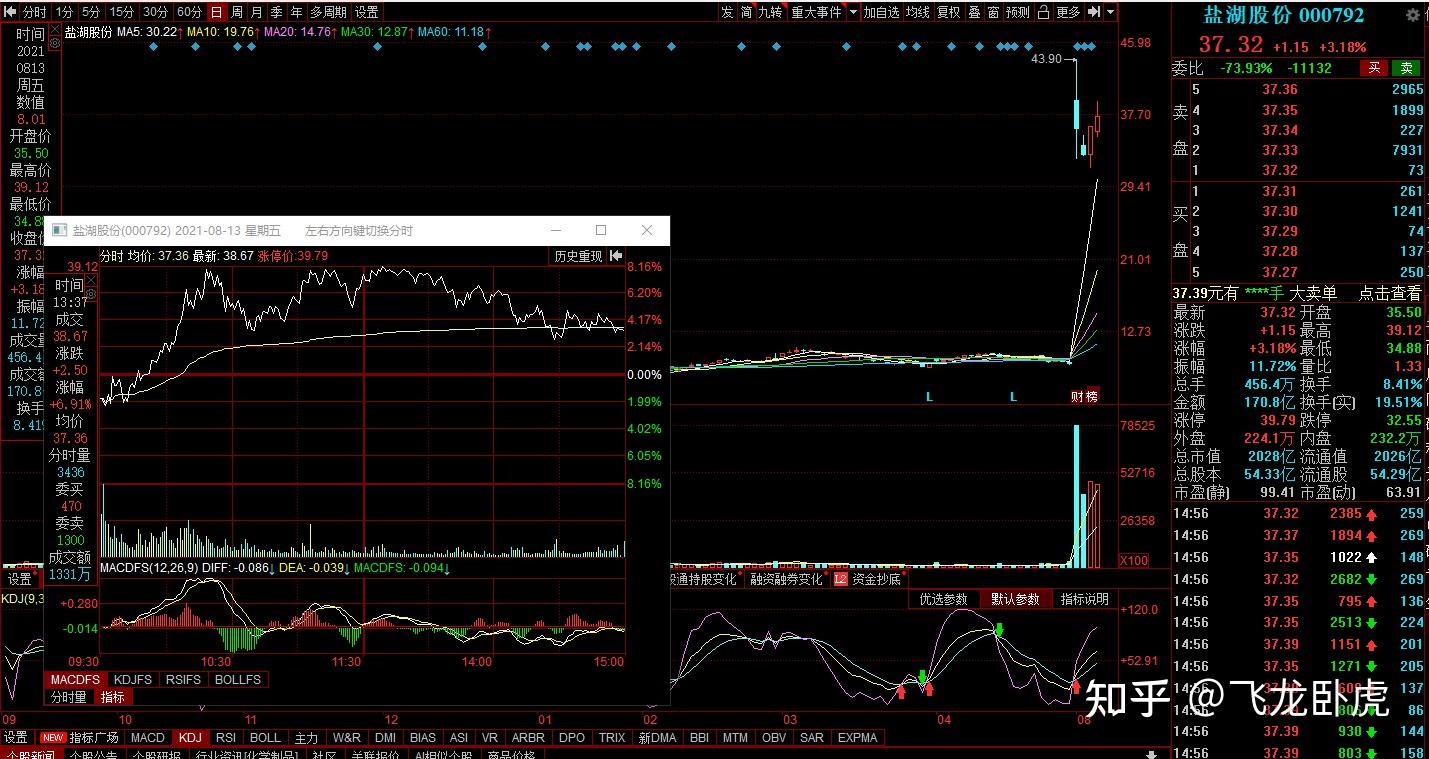
Task: Click the 历史重现 button in the popup
Action: click(x=579, y=257)
